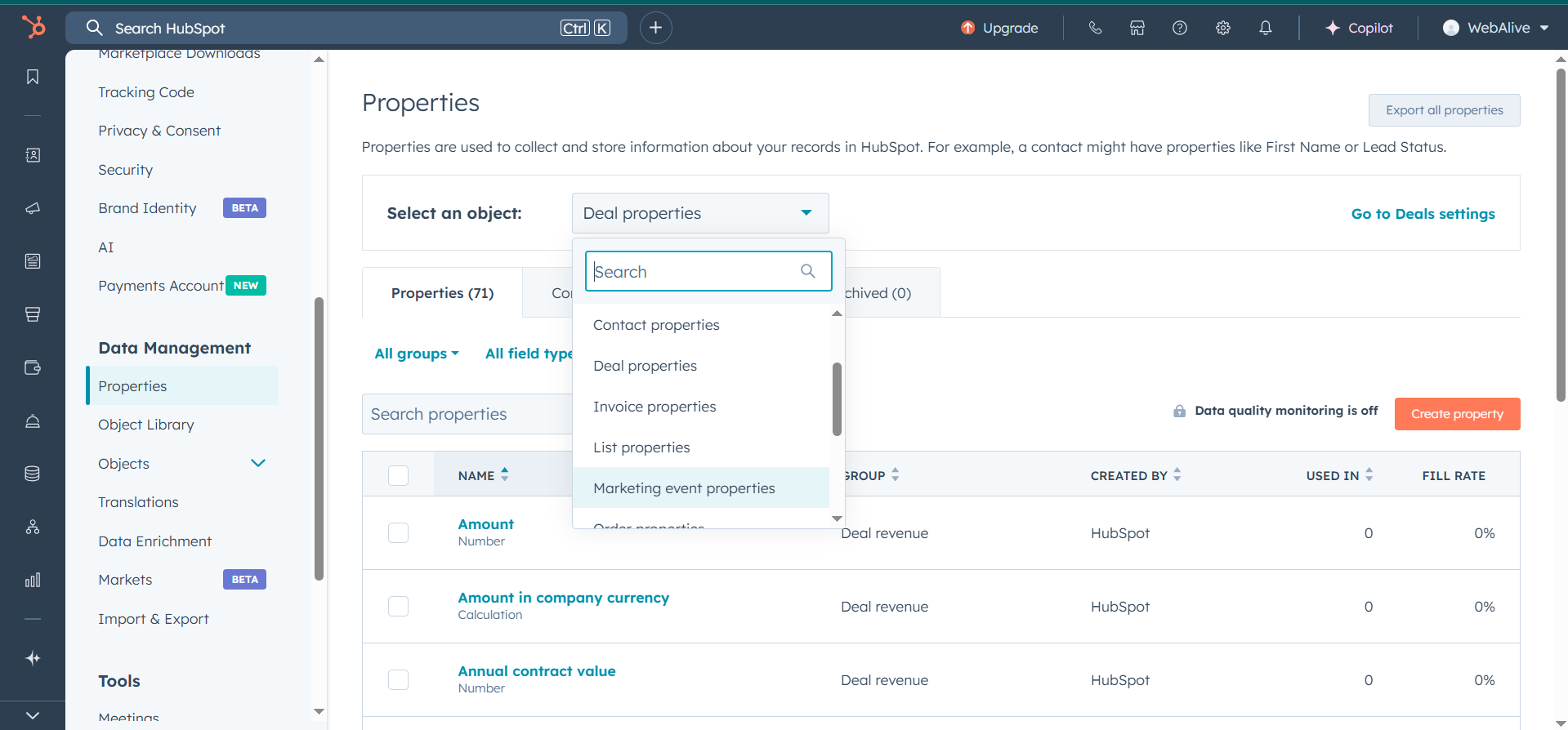Click Export all properties button
The image size is (1568, 730).
point(1444,110)
